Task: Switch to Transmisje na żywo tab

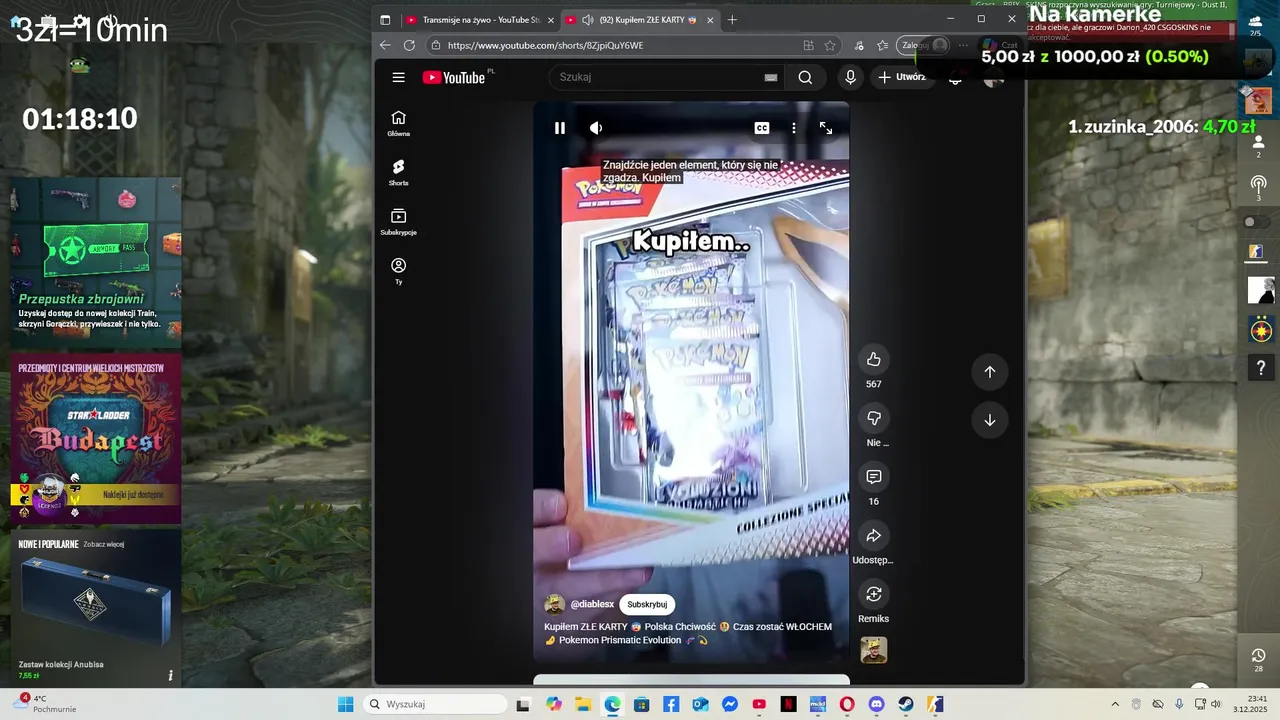Action: [x=480, y=19]
